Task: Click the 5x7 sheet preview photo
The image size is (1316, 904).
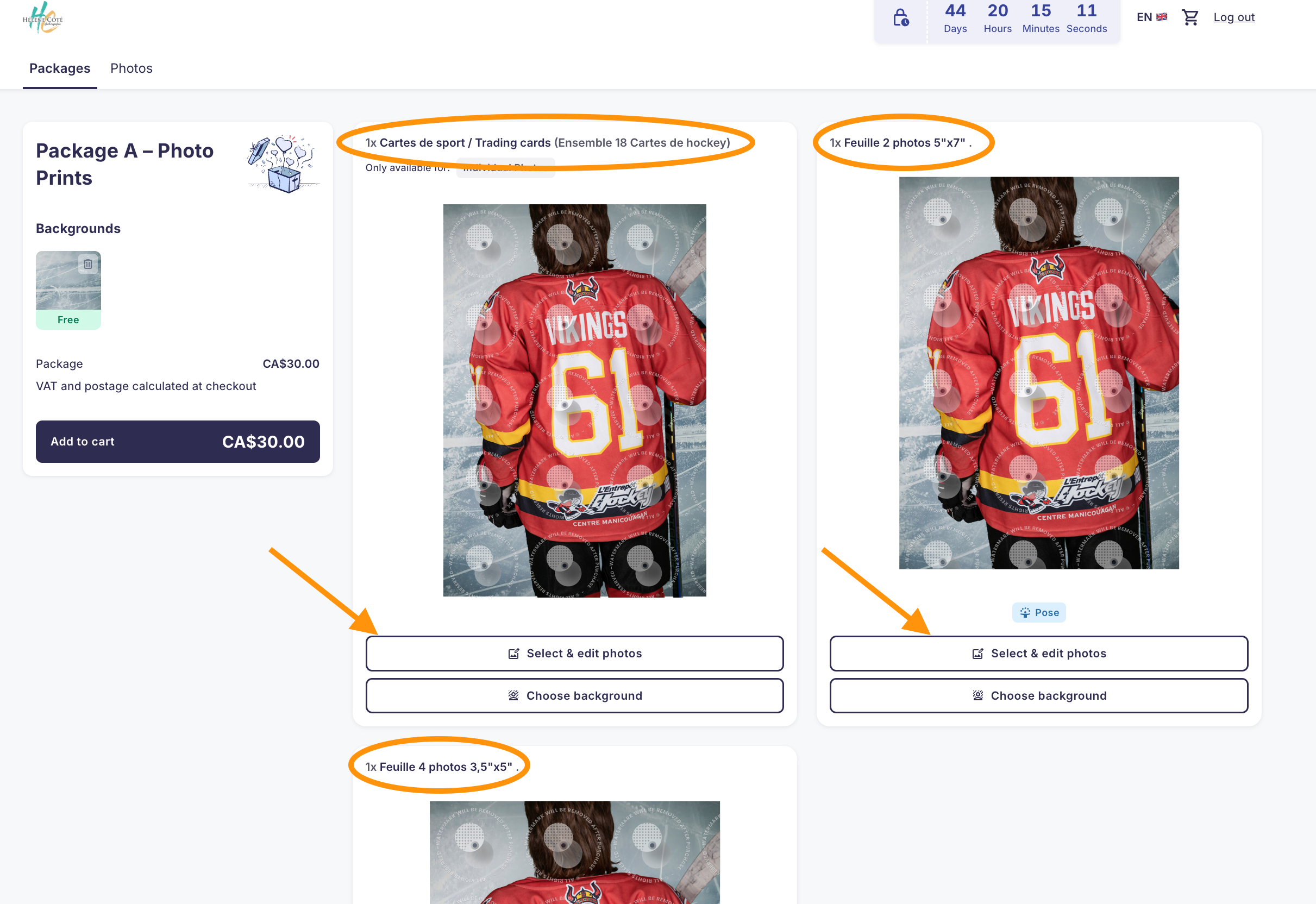Action: tap(1038, 373)
